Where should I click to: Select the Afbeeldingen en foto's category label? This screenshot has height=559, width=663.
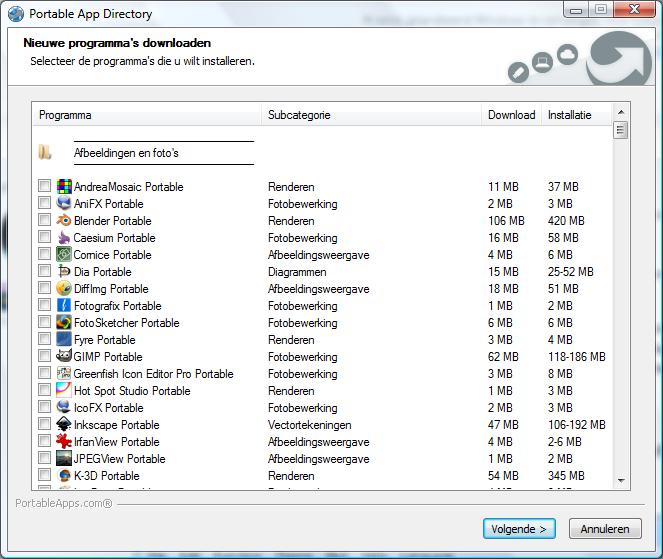126,153
